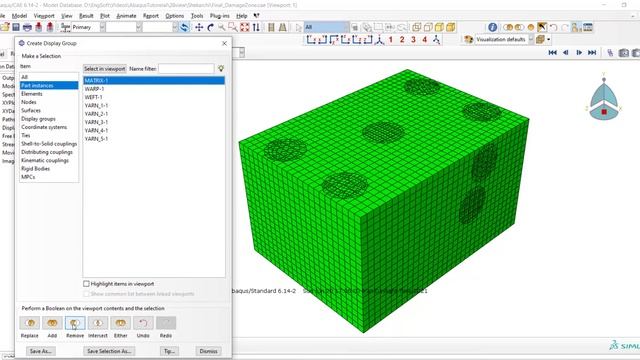The height and width of the screenshot is (360, 640).
Task: Pan the view with the four-arrow icon
Action: tap(199, 27)
